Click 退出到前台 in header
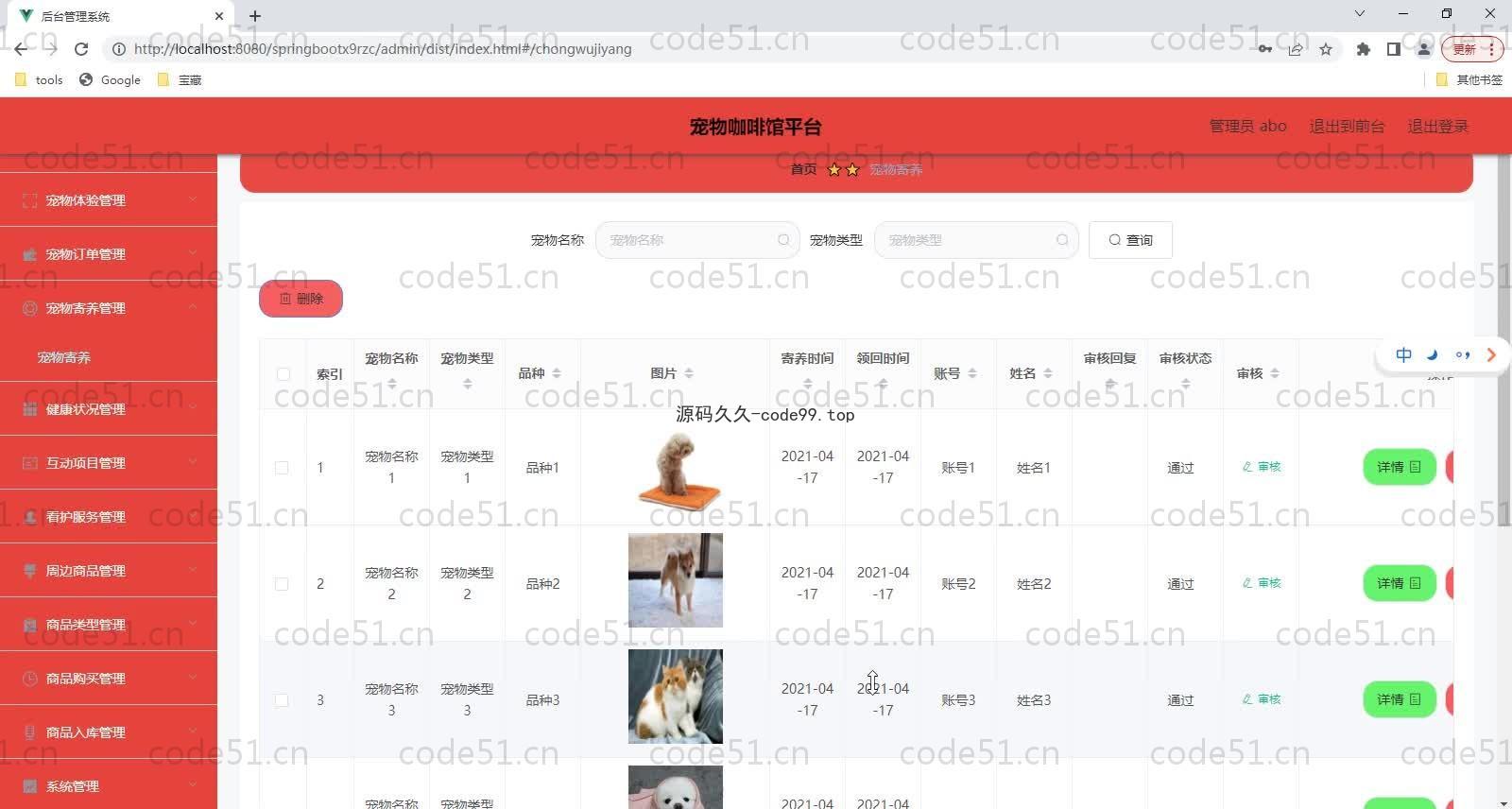 [x=1347, y=126]
